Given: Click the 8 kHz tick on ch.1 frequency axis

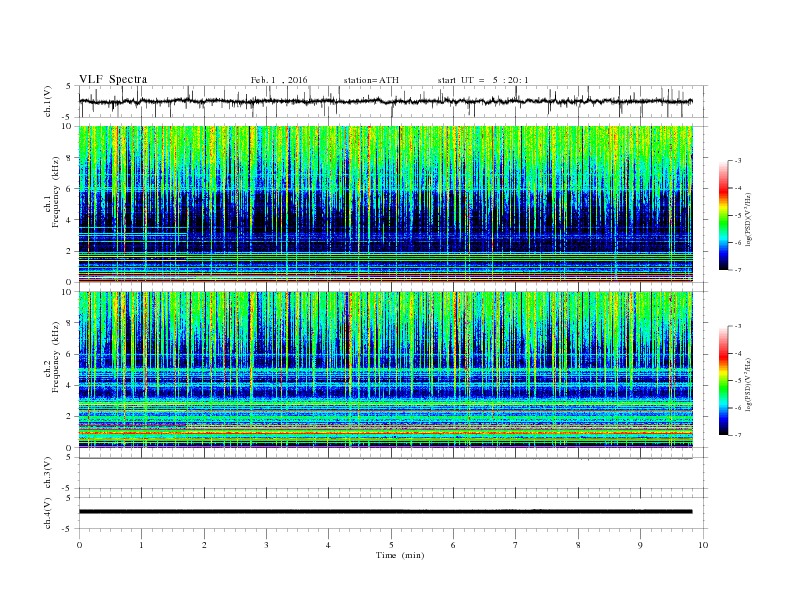Looking at the screenshot, I should 69,158.
